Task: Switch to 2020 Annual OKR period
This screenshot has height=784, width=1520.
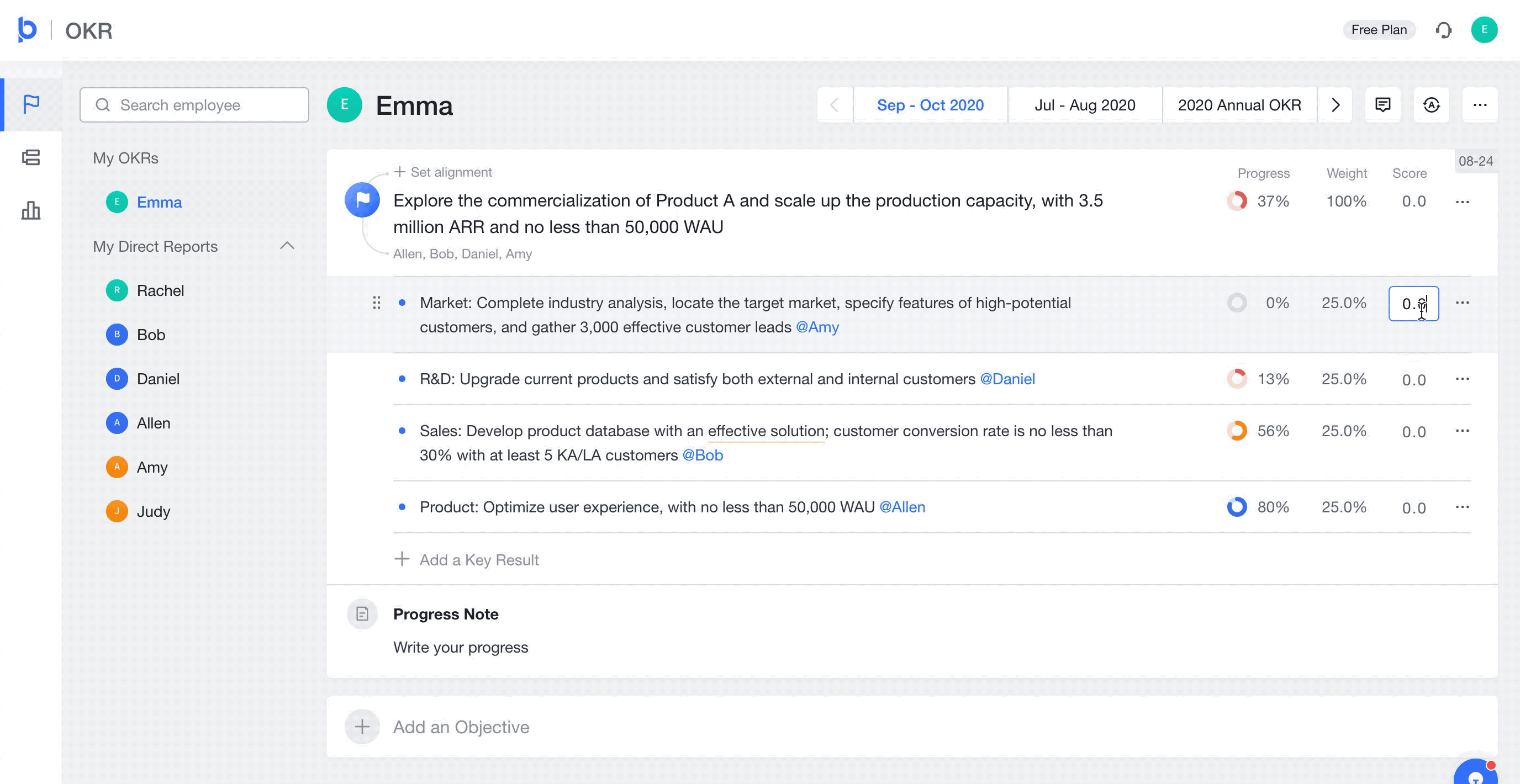Action: click(x=1239, y=105)
